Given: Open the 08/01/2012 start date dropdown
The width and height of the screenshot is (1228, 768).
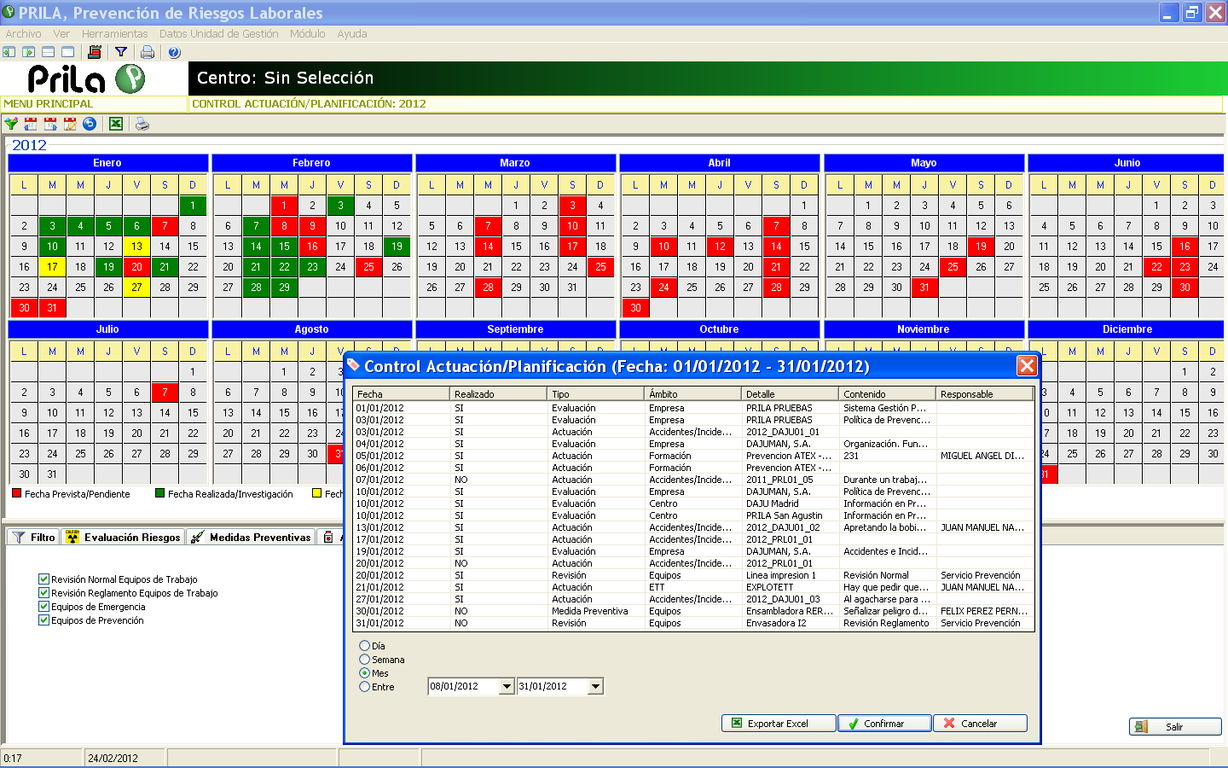Looking at the screenshot, I should pos(506,687).
